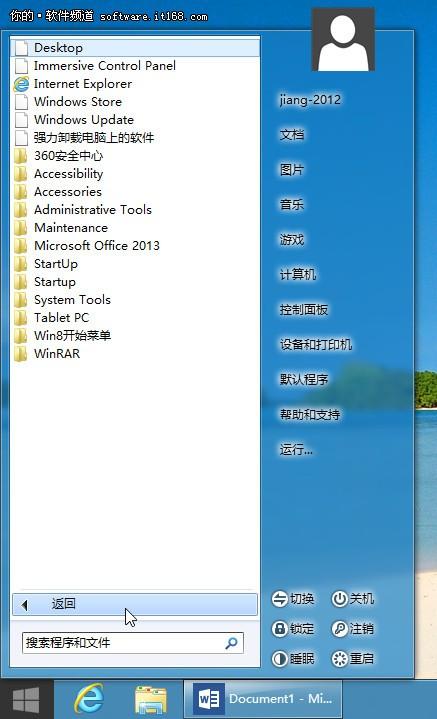Open 帮助和支持 help link
The width and height of the screenshot is (437, 719).
point(310,415)
